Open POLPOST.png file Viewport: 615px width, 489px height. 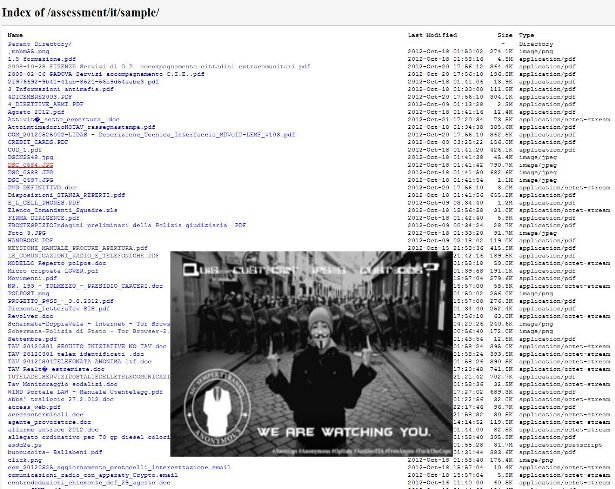[28, 293]
